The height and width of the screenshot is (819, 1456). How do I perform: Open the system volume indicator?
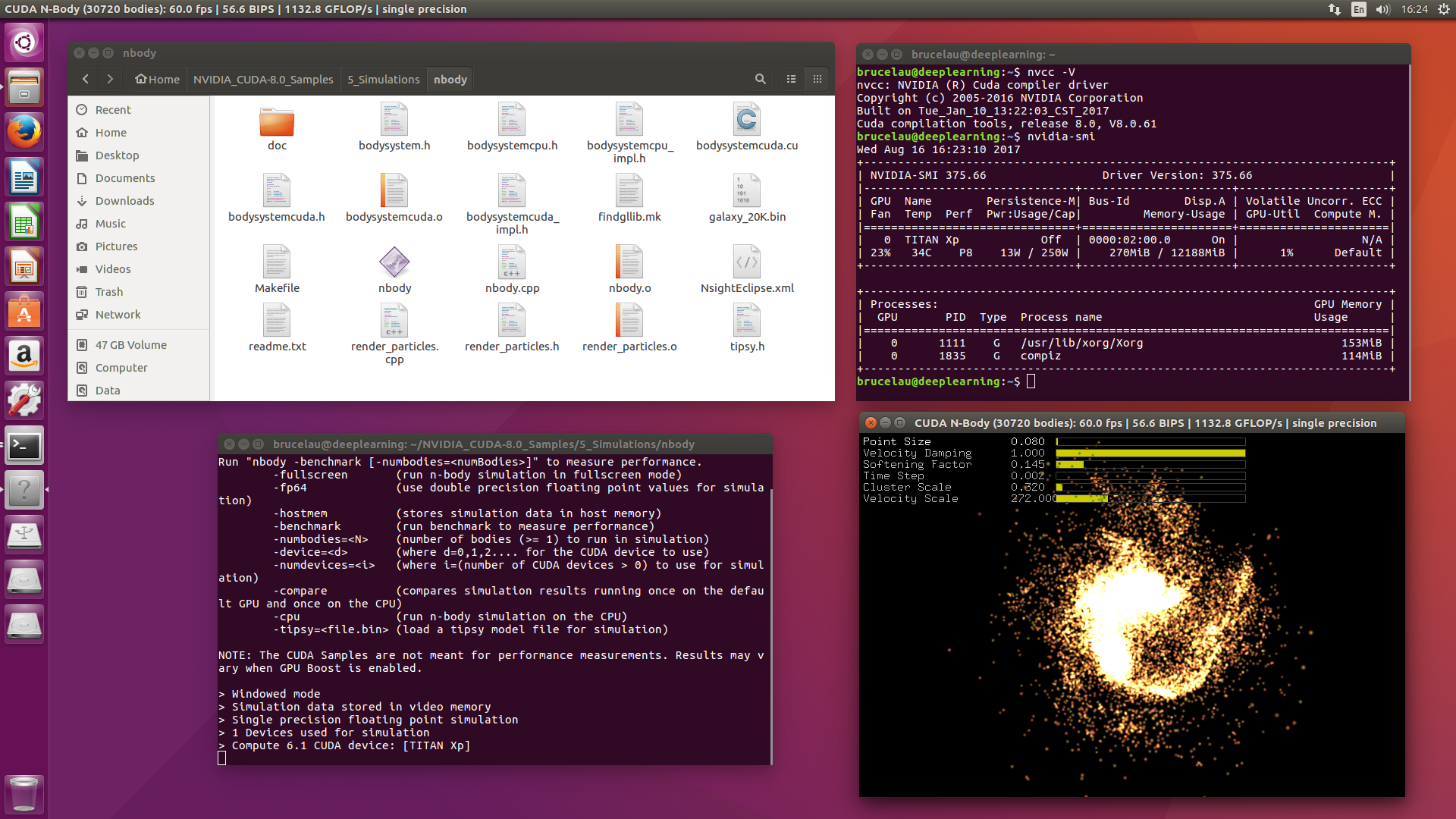tap(1382, 9)
